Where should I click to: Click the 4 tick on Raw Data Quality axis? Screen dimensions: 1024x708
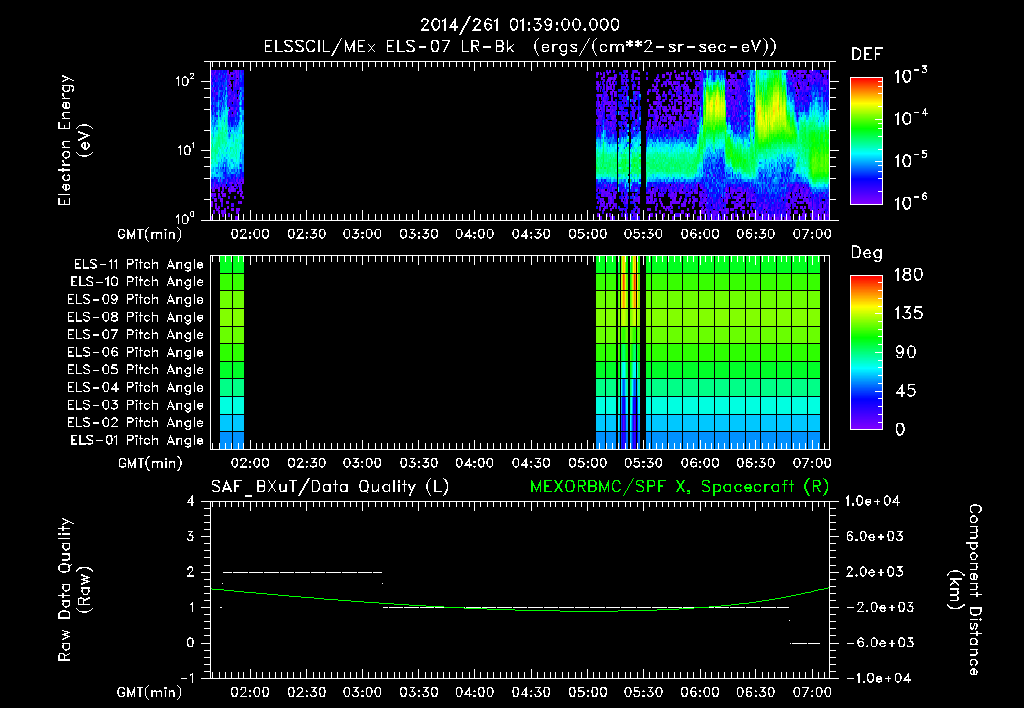coord(191,501)
